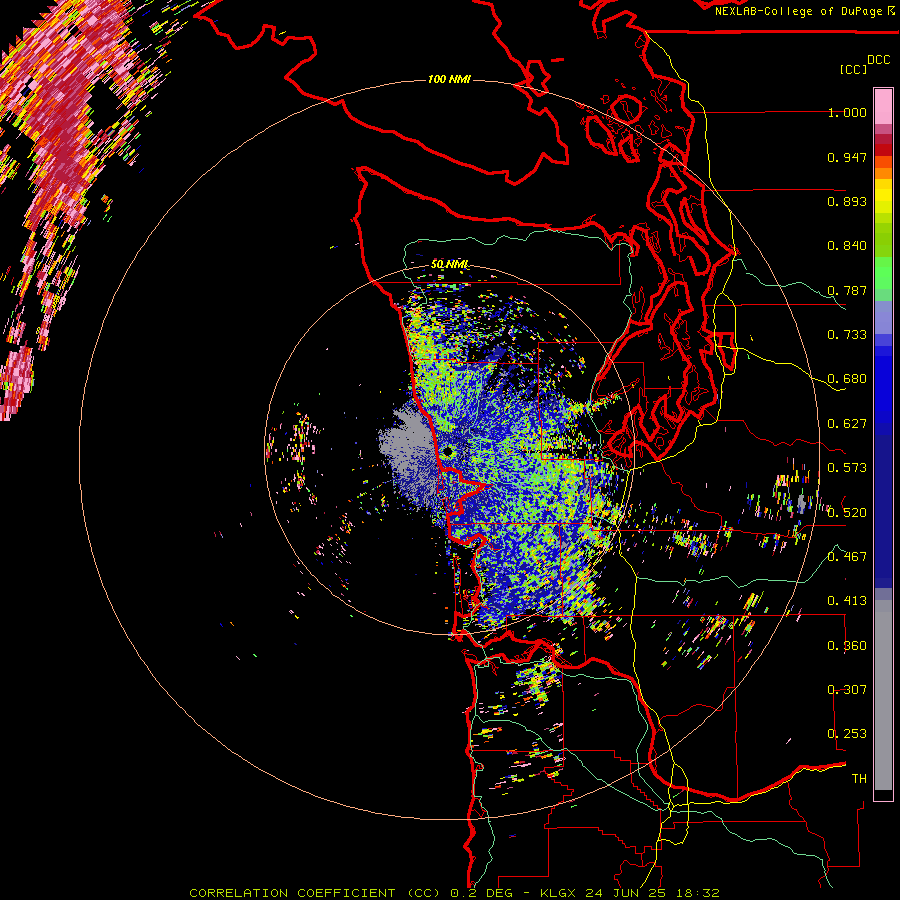Click the pink top segment of color bar
The width and height of the screenshot is (900, 900).
click(x=883, y=107)
